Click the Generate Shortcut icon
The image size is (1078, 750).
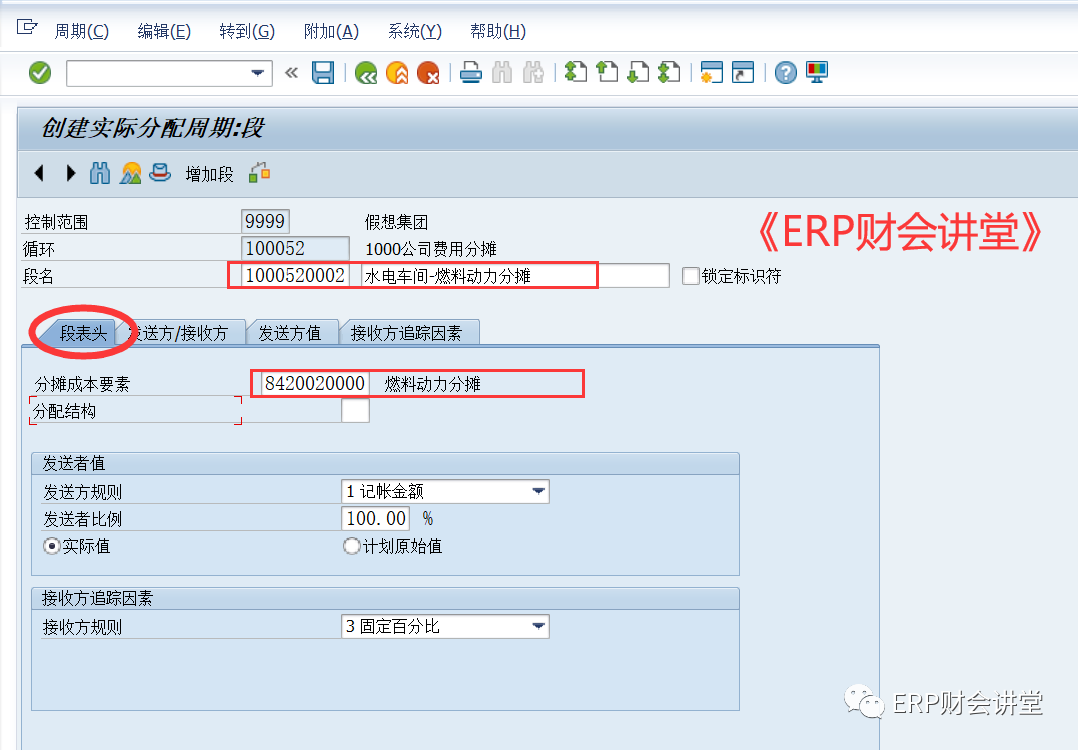pos(743,72)
